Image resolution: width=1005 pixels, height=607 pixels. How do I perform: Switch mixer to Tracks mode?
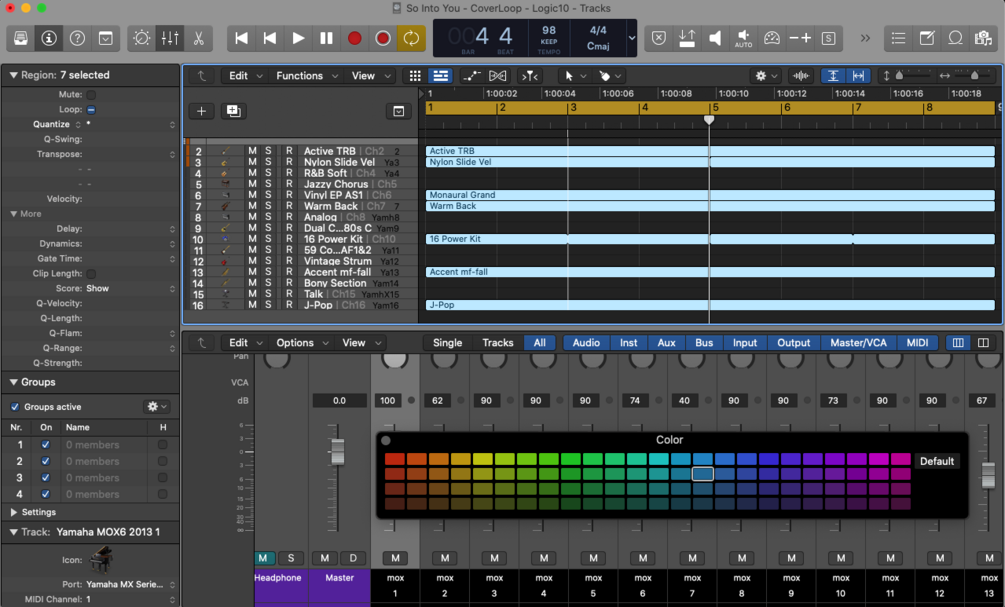497,343
